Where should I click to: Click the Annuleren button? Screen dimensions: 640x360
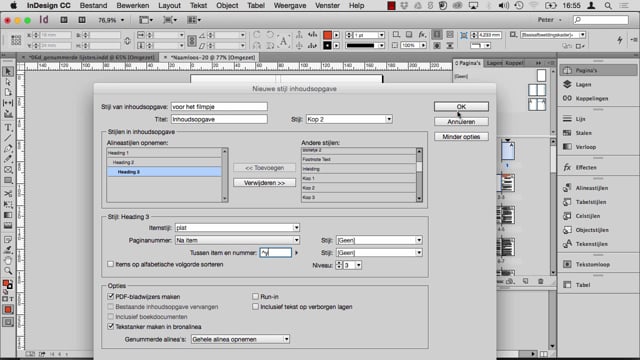(x=461, y=122)
